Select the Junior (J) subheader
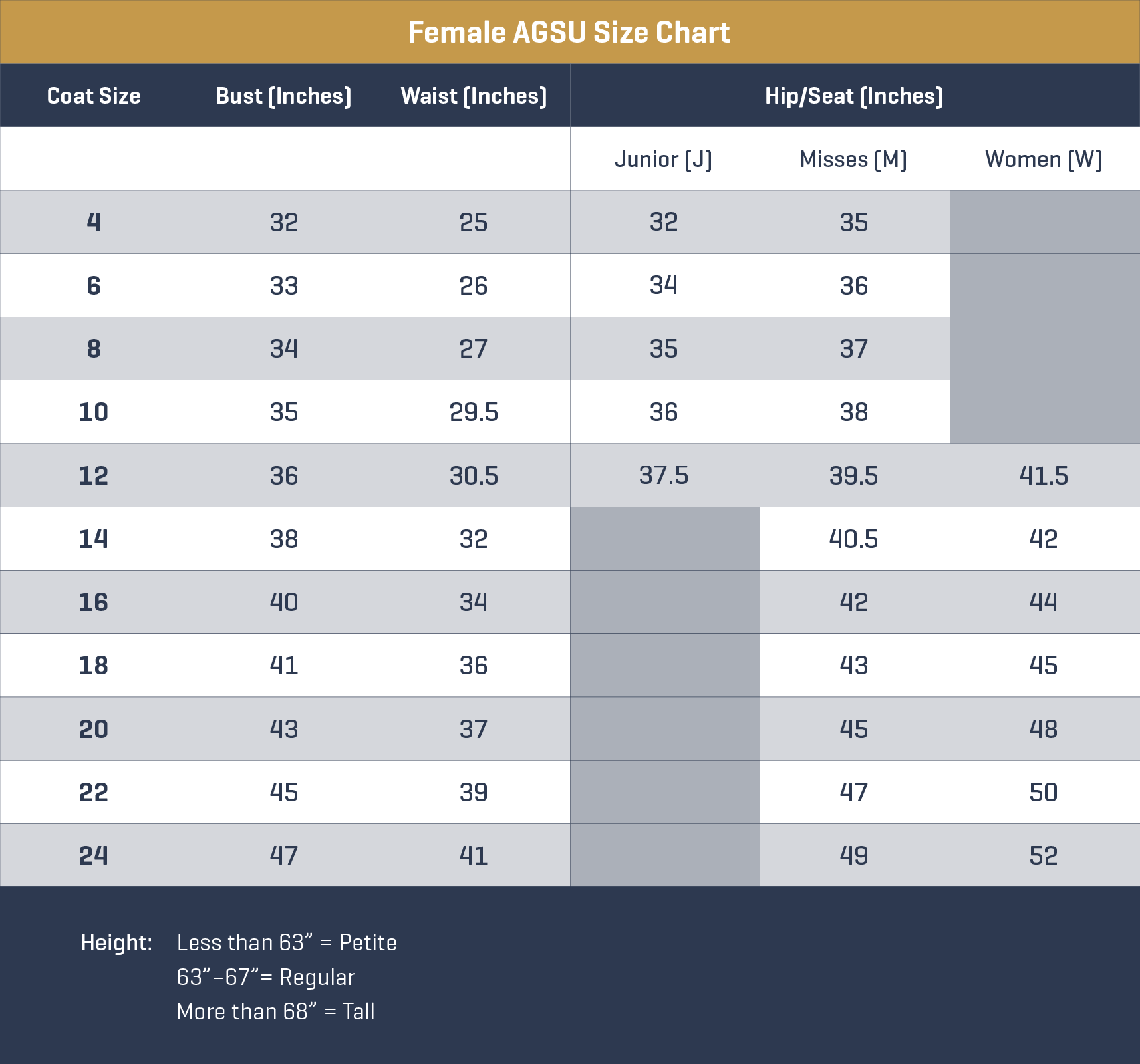 tap(664, 159)
